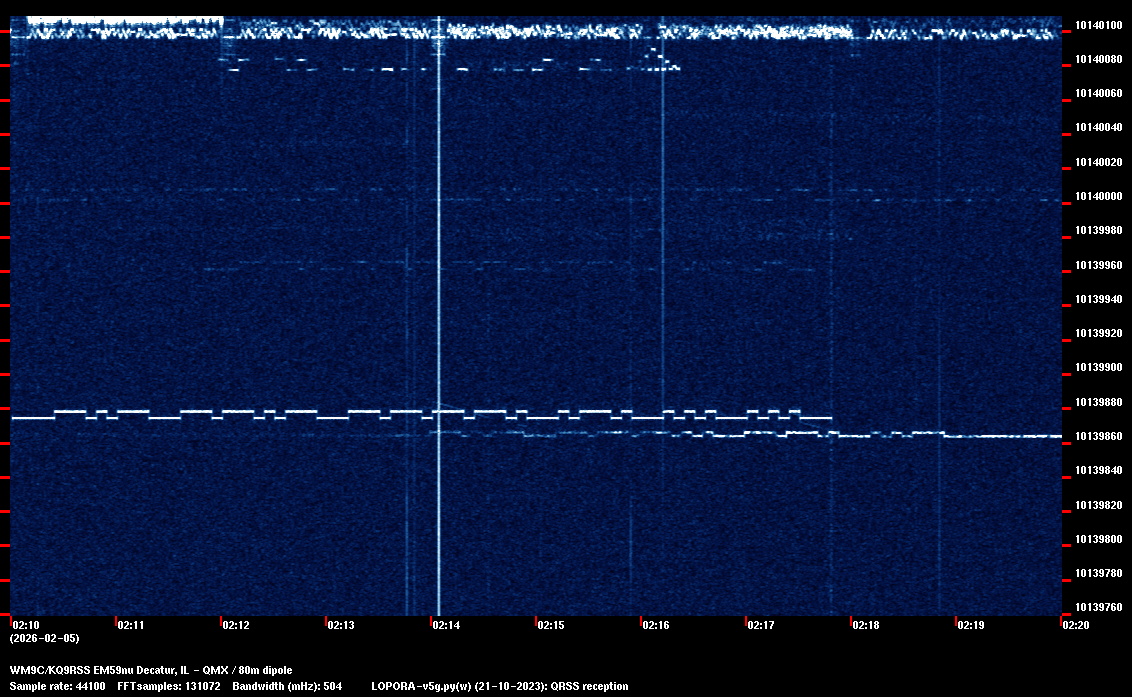Click the 02:14 time axis label
The width and height of the screenshot is (1132, 697).
tap(446, 625)
